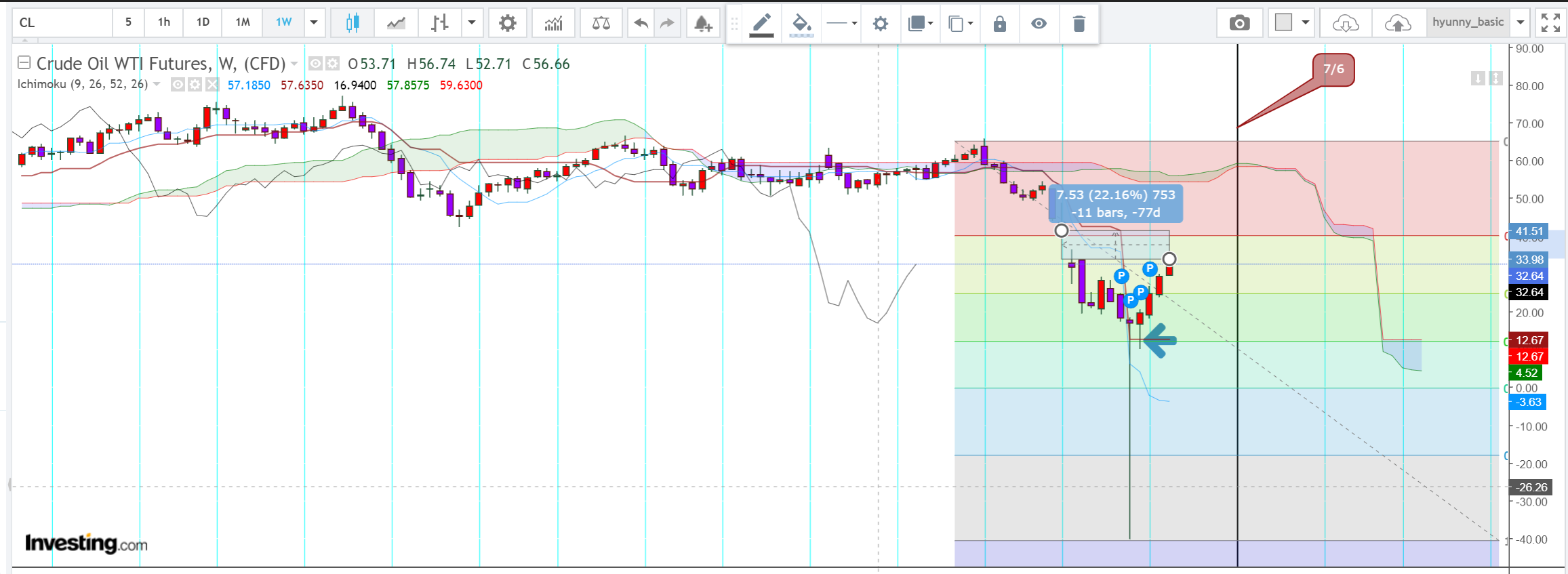Screen dimensions: 1568x574
Task: Expand the time interval dropdown arrow
Action: tap(314, 23)
